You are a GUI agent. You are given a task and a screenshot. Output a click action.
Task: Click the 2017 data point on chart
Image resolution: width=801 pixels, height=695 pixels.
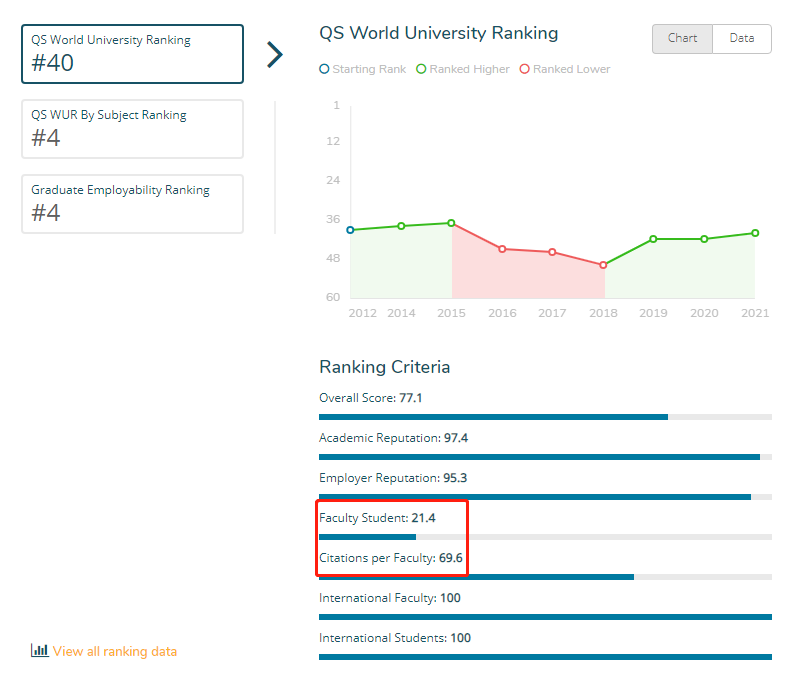[x=552, y=252]
